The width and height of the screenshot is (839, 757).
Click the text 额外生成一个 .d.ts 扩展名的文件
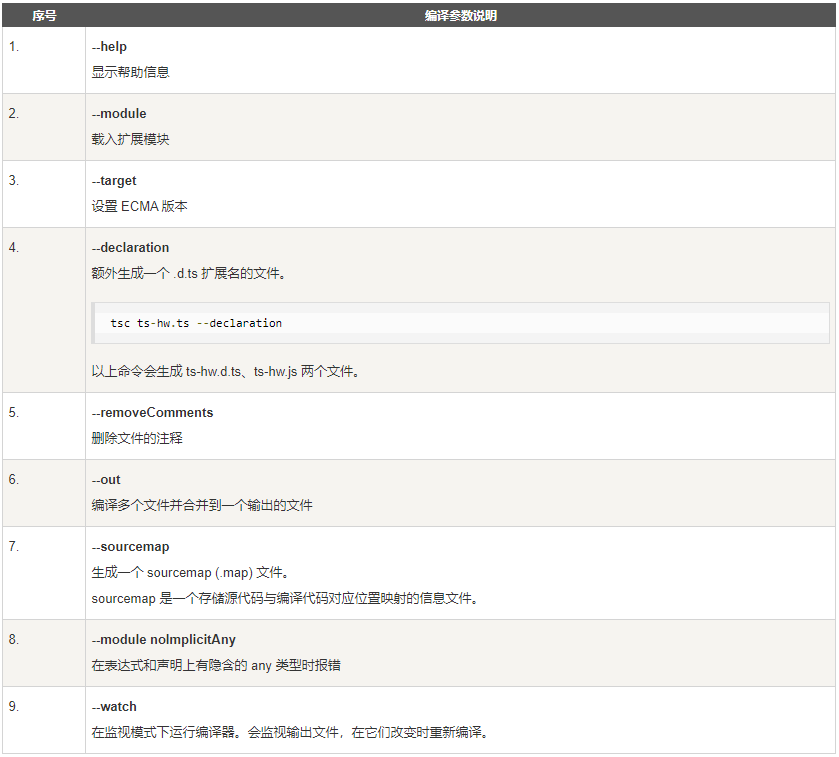[188, 273]
